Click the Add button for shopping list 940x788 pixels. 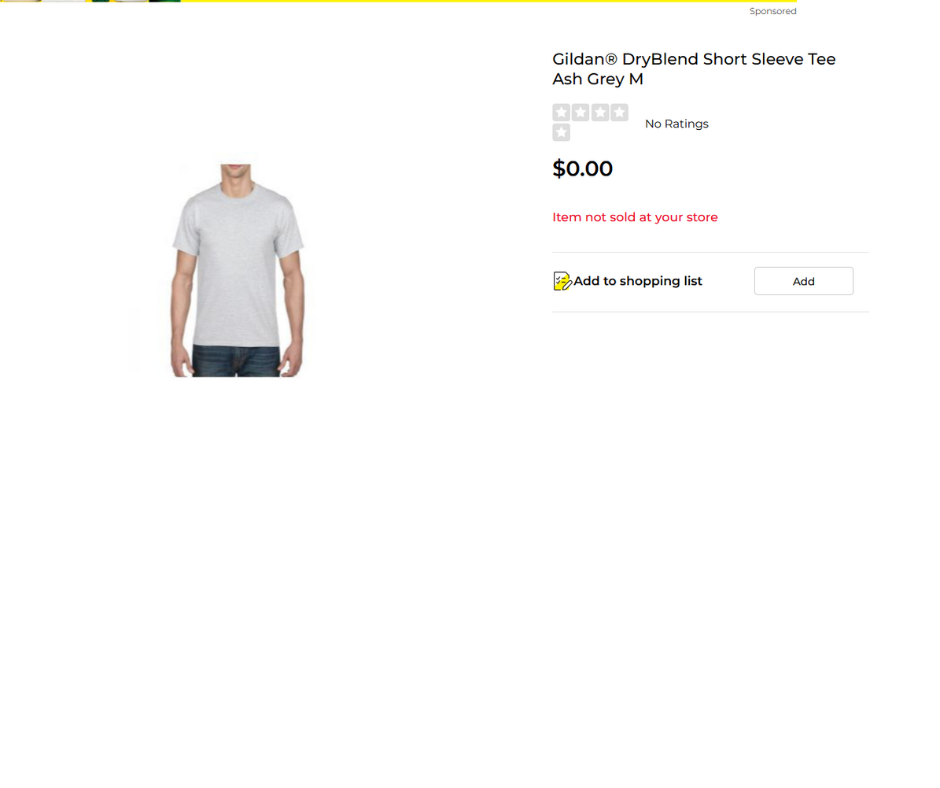[x=803, y=281]
